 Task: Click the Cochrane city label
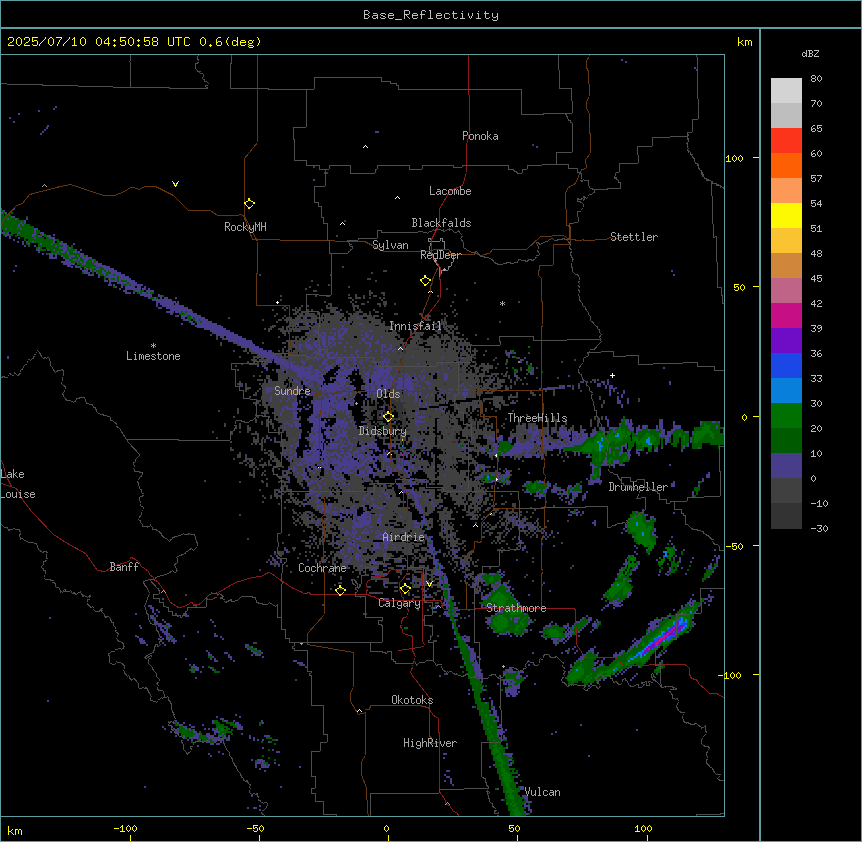322,568
